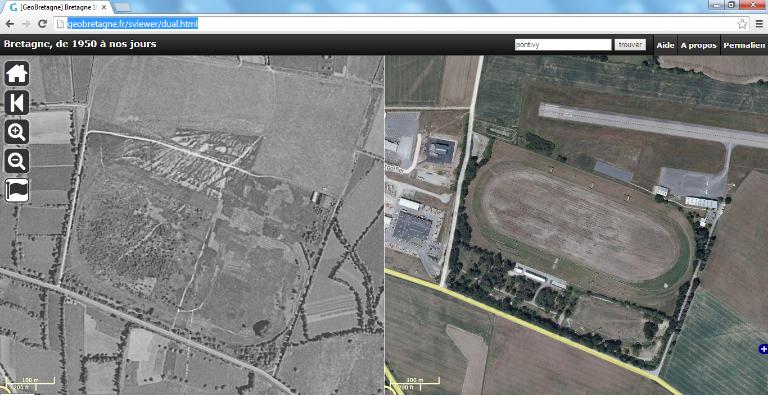Viewport: 768px width, 395px height.
Task: Bookmark page with the star icon
Action: [x=743, y=24]
